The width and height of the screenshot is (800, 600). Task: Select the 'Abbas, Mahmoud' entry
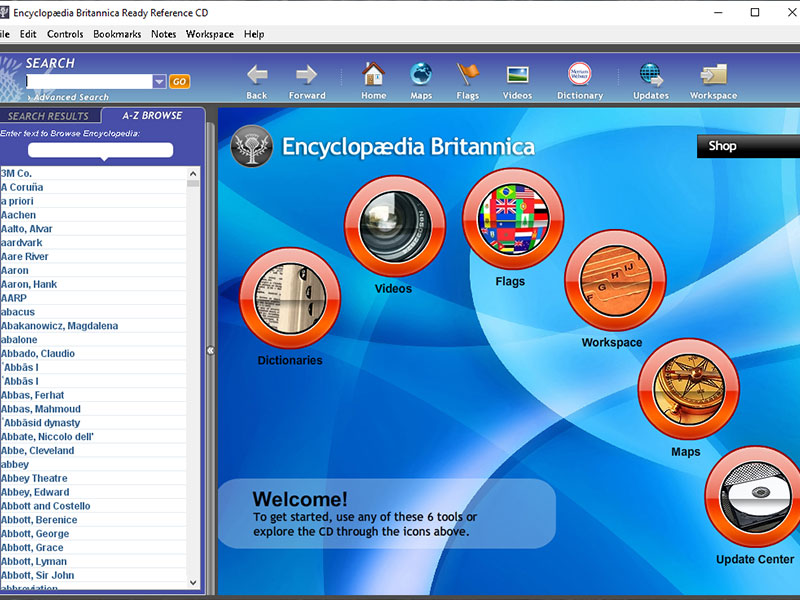[93, 409]
